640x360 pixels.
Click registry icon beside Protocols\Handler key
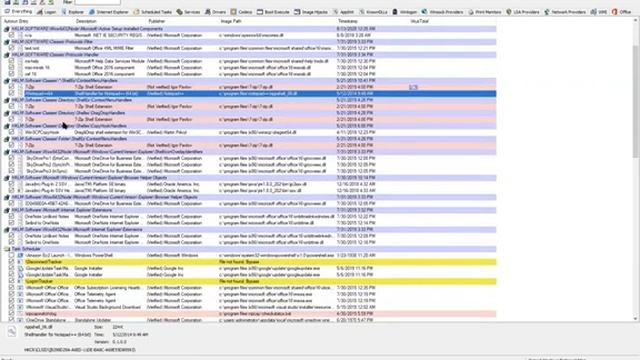(7, 55)
